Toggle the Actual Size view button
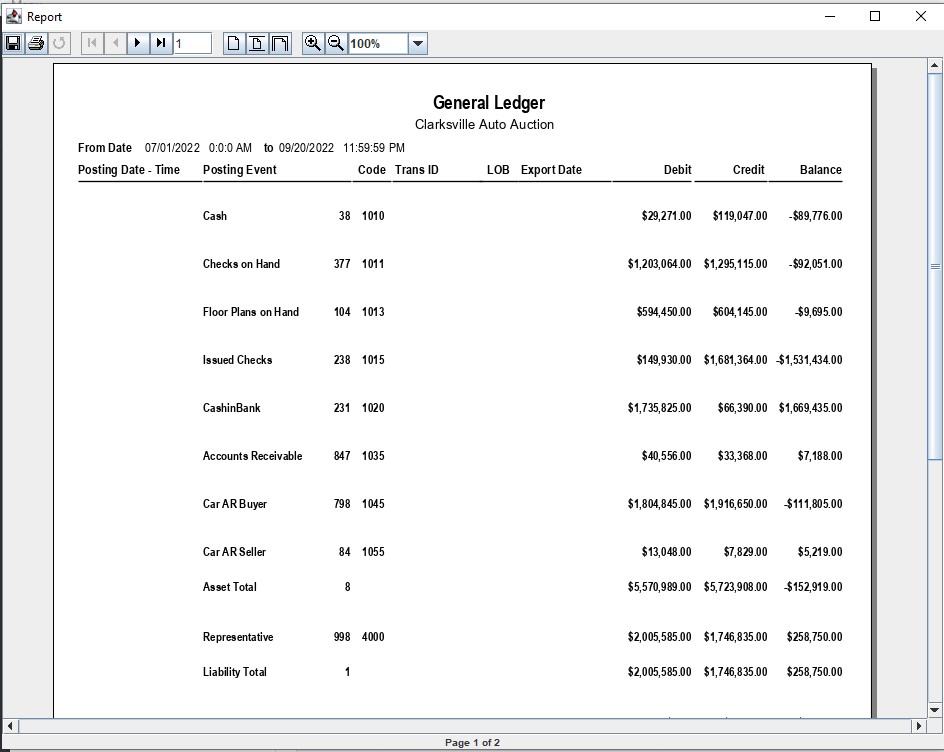Screen dimensions: 944x752 [x=234, y=43]
